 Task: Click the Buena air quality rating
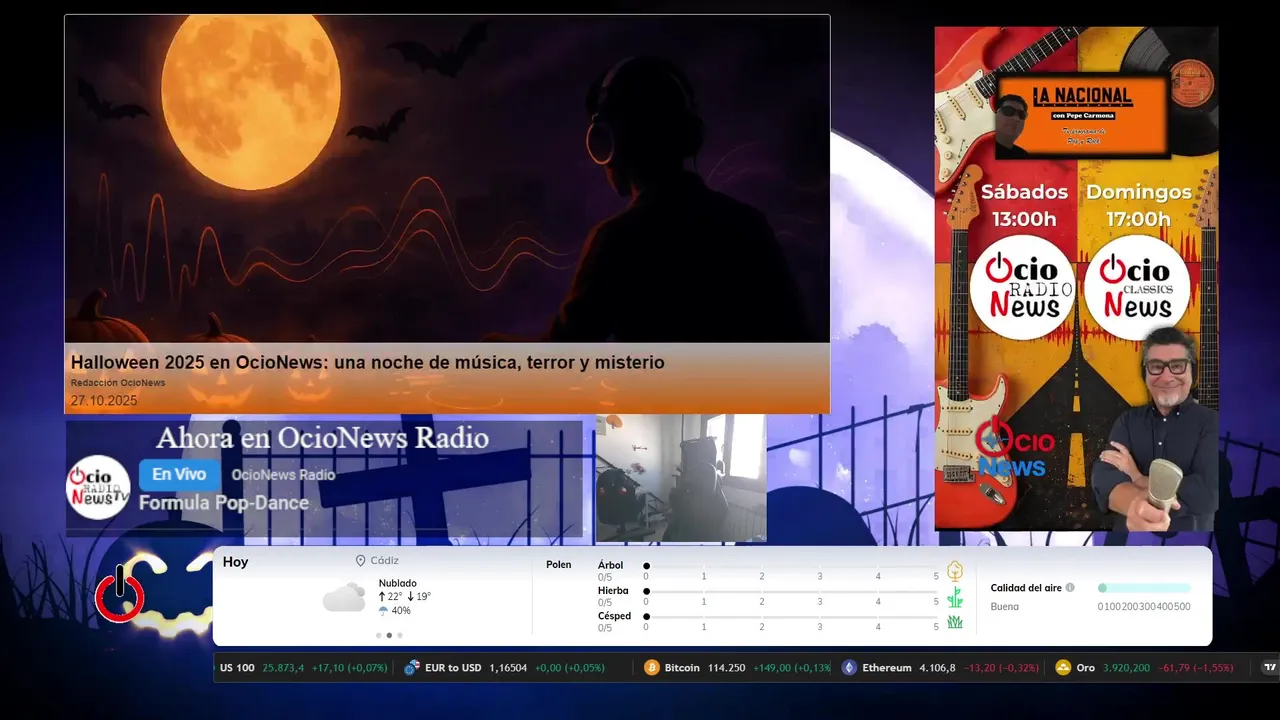coord(1005,607)
